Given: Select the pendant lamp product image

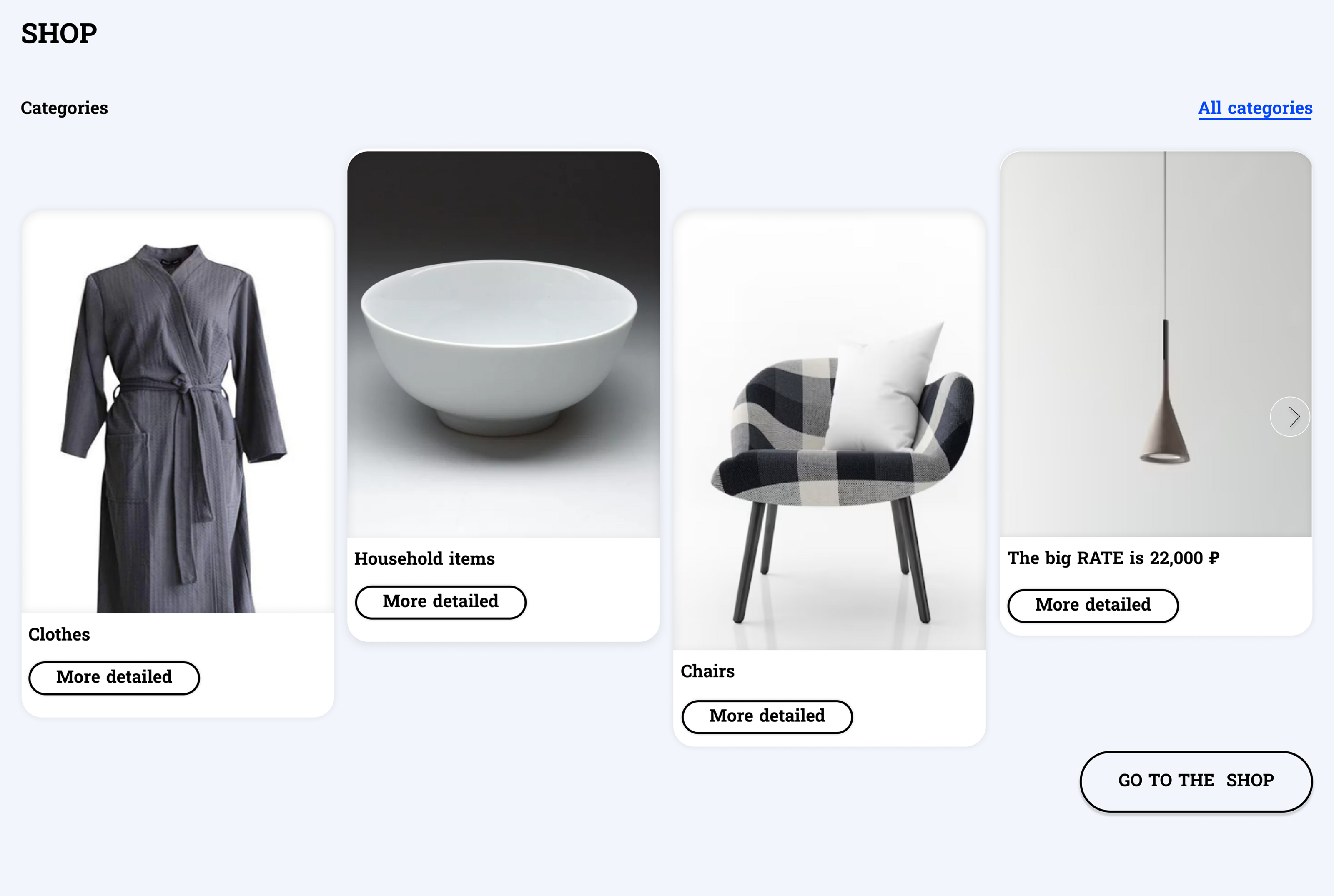Looking at the screenshot, I should tap(1156, 343).
